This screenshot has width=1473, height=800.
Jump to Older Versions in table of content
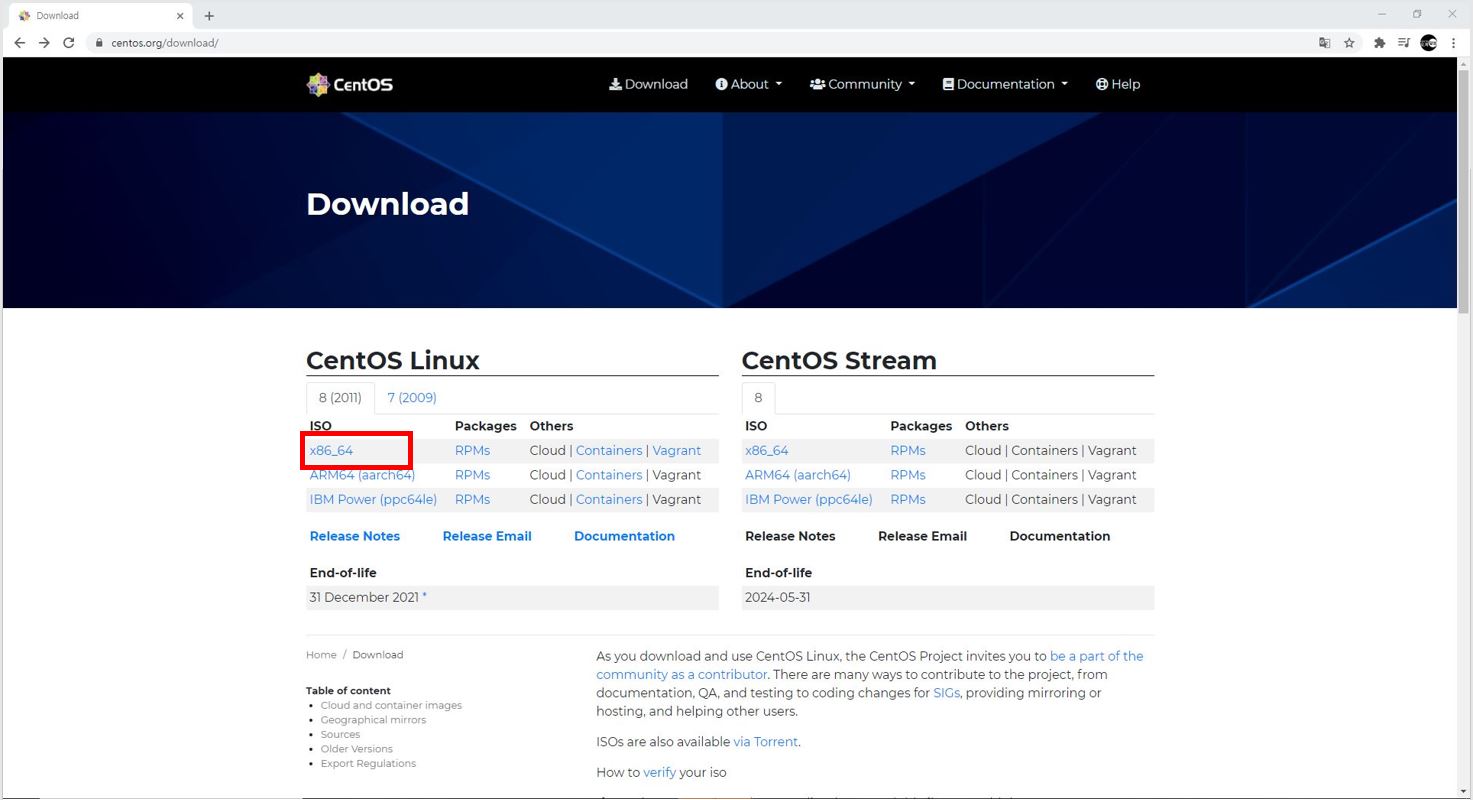(357, 749)
